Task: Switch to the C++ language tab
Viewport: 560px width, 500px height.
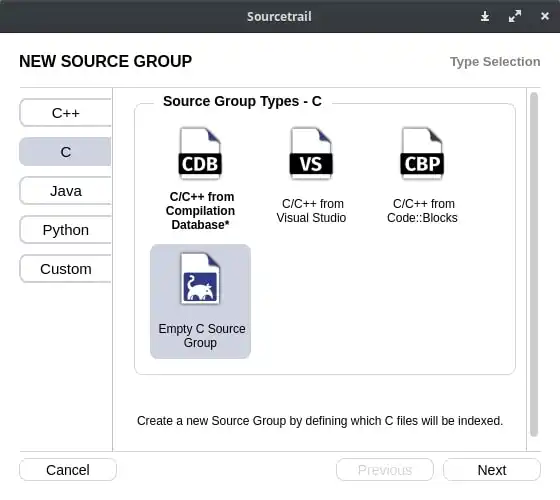Action: 65,113
